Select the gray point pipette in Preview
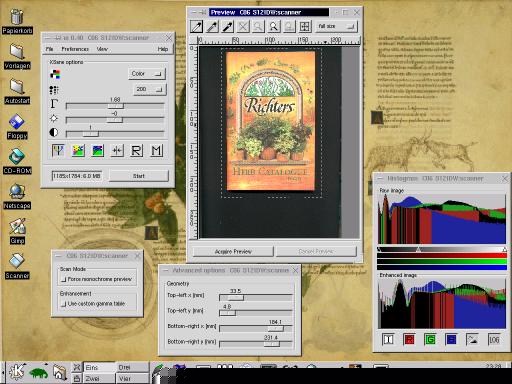Screen dimensions: 512x384 coord(212,26)
